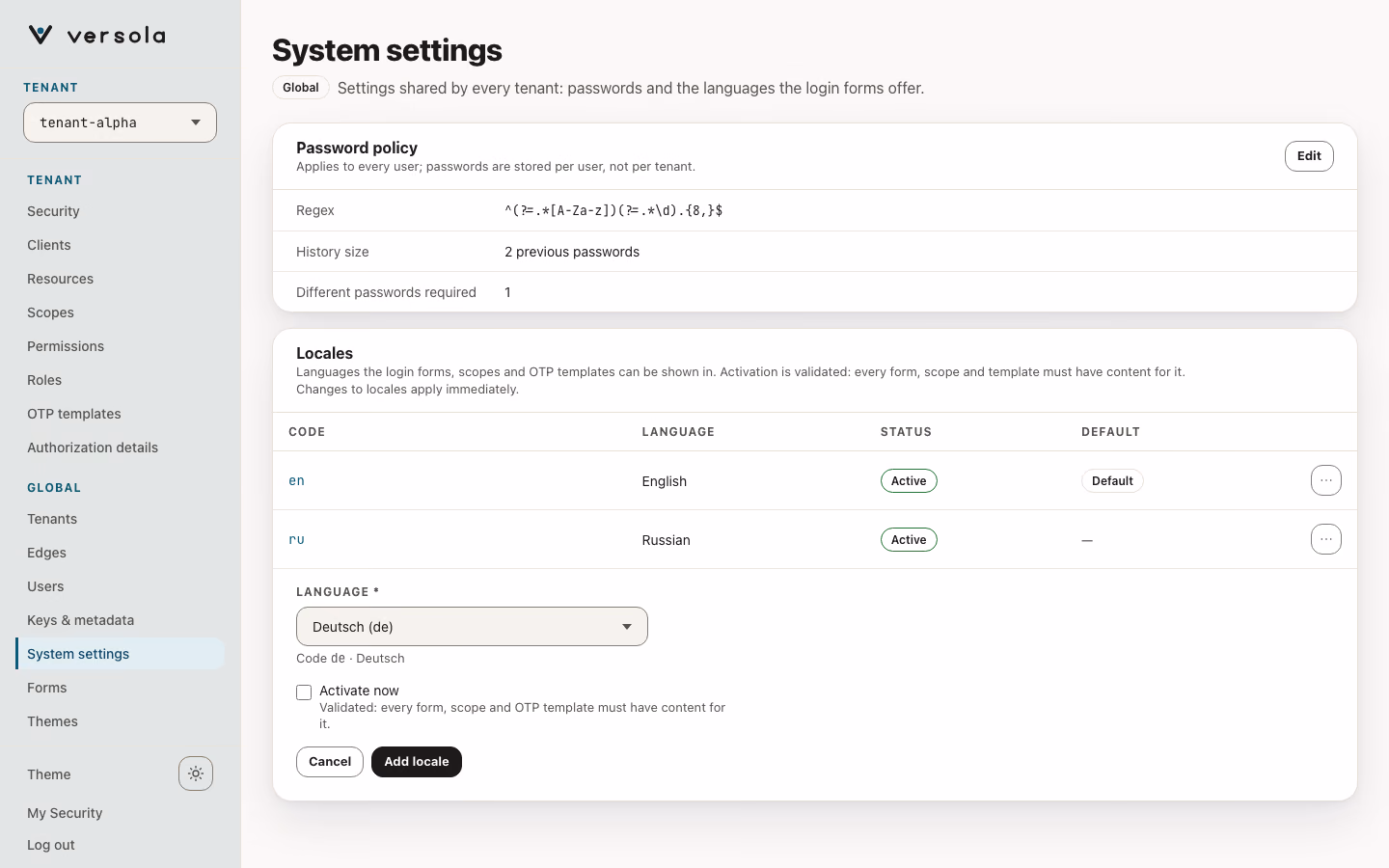Open the actions menu for the en locale
Image resolution: width=1389 pixels, height=868 pixels.
coord(1326,480)
